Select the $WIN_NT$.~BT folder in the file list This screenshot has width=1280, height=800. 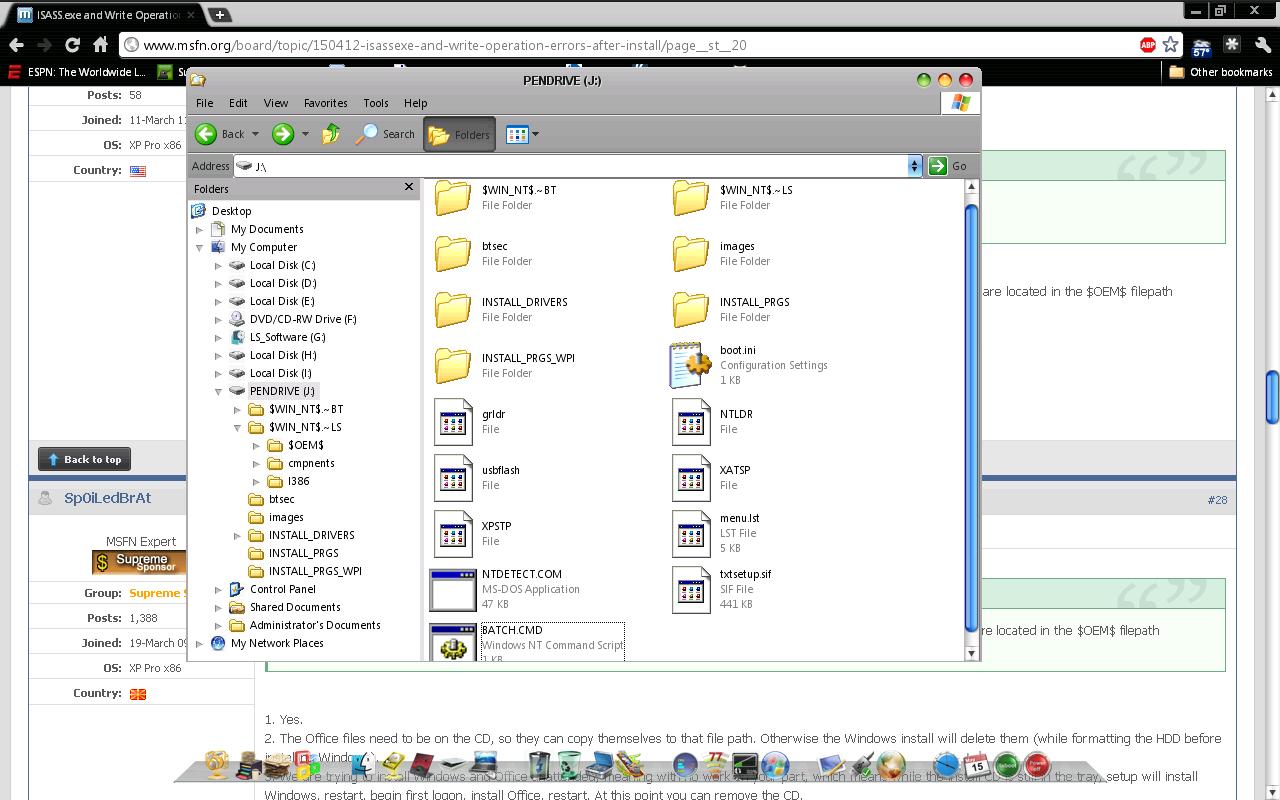(453, 197)
